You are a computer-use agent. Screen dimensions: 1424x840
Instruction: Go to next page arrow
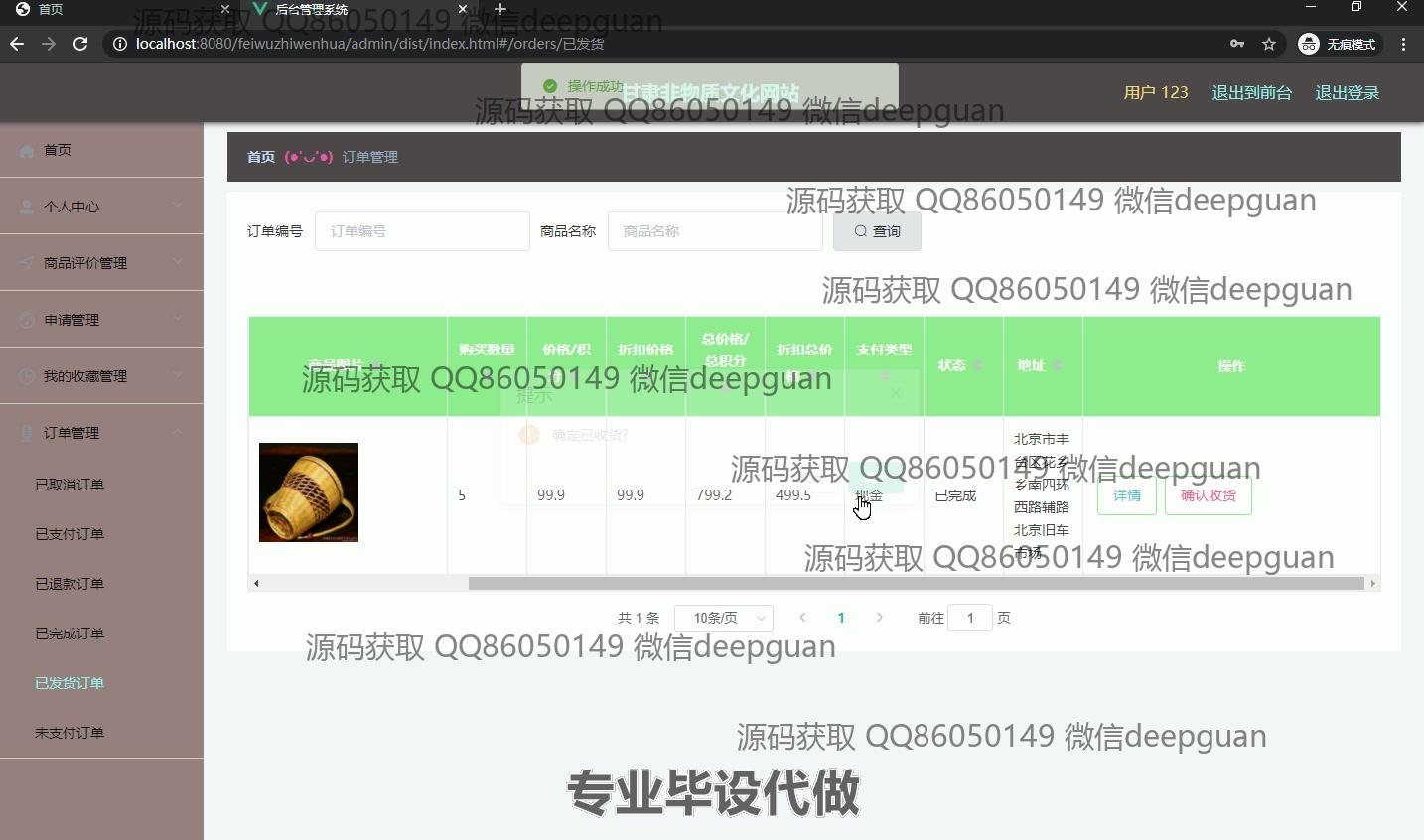879,618
